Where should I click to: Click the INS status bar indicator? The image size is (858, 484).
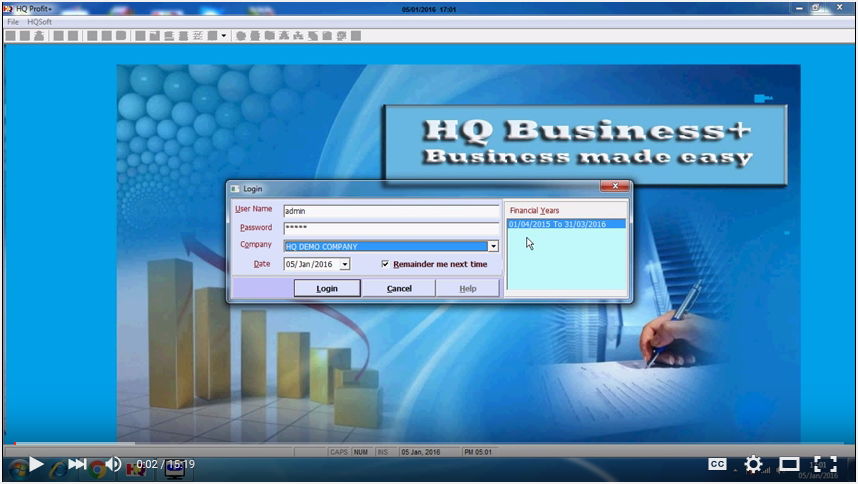pyautogui.click(x=382, y=452)
